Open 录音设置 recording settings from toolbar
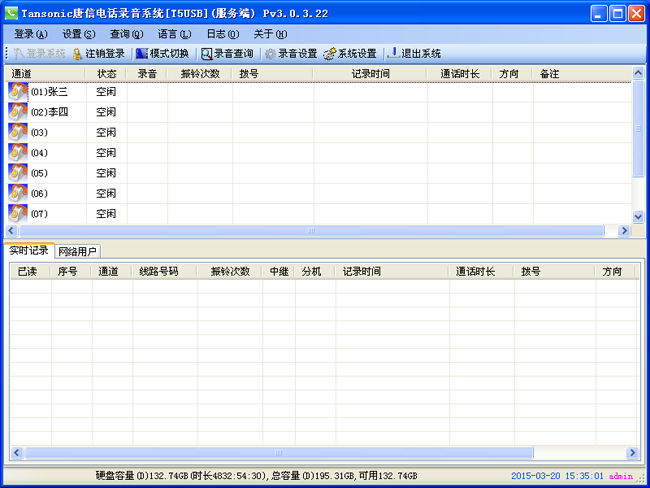This screenshot has height=488, width=650. coord(271,54)
